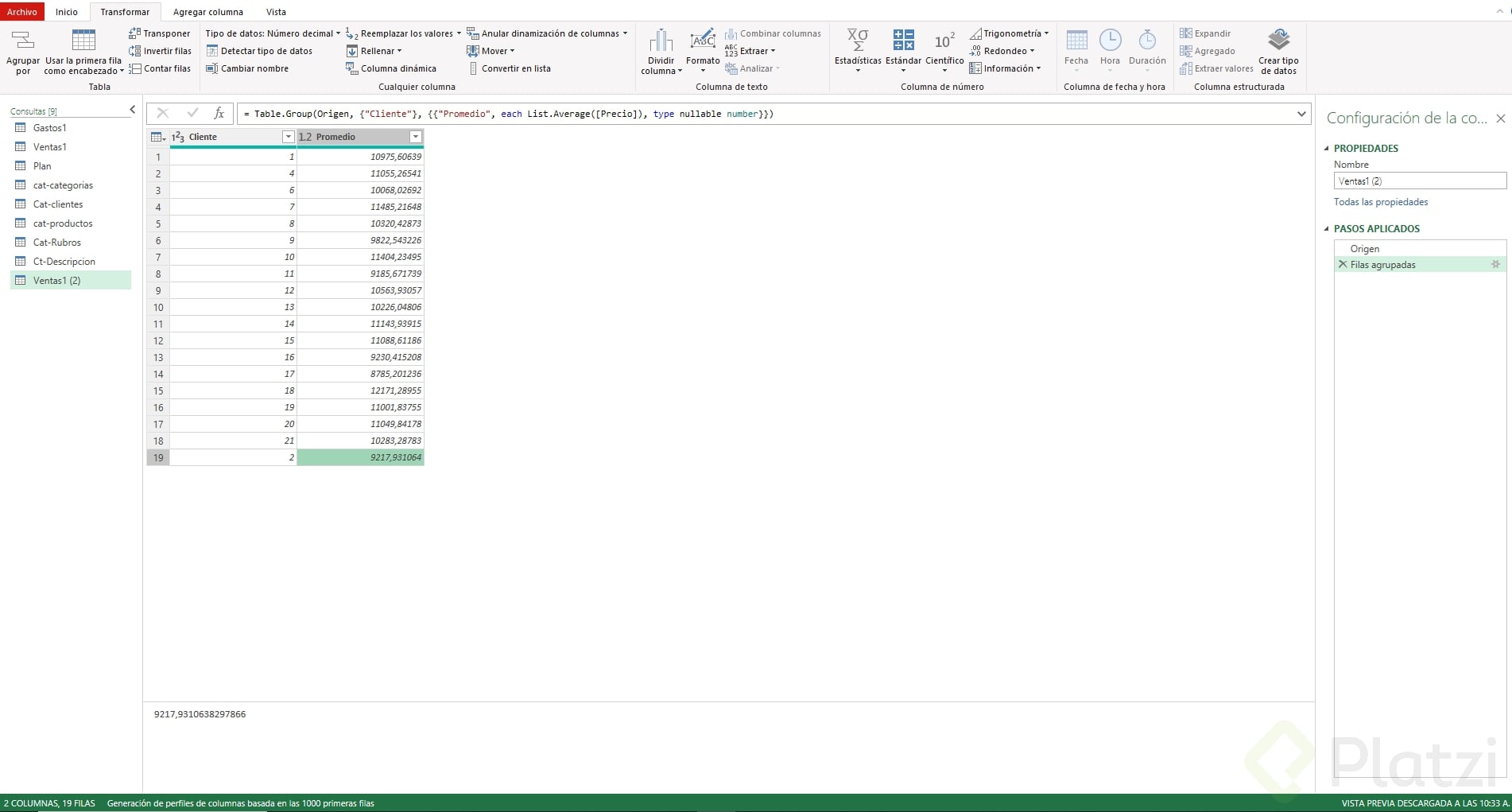
Task: Collapse the PASOS APLICADOS section
Action: click(x=1326, y=229)
